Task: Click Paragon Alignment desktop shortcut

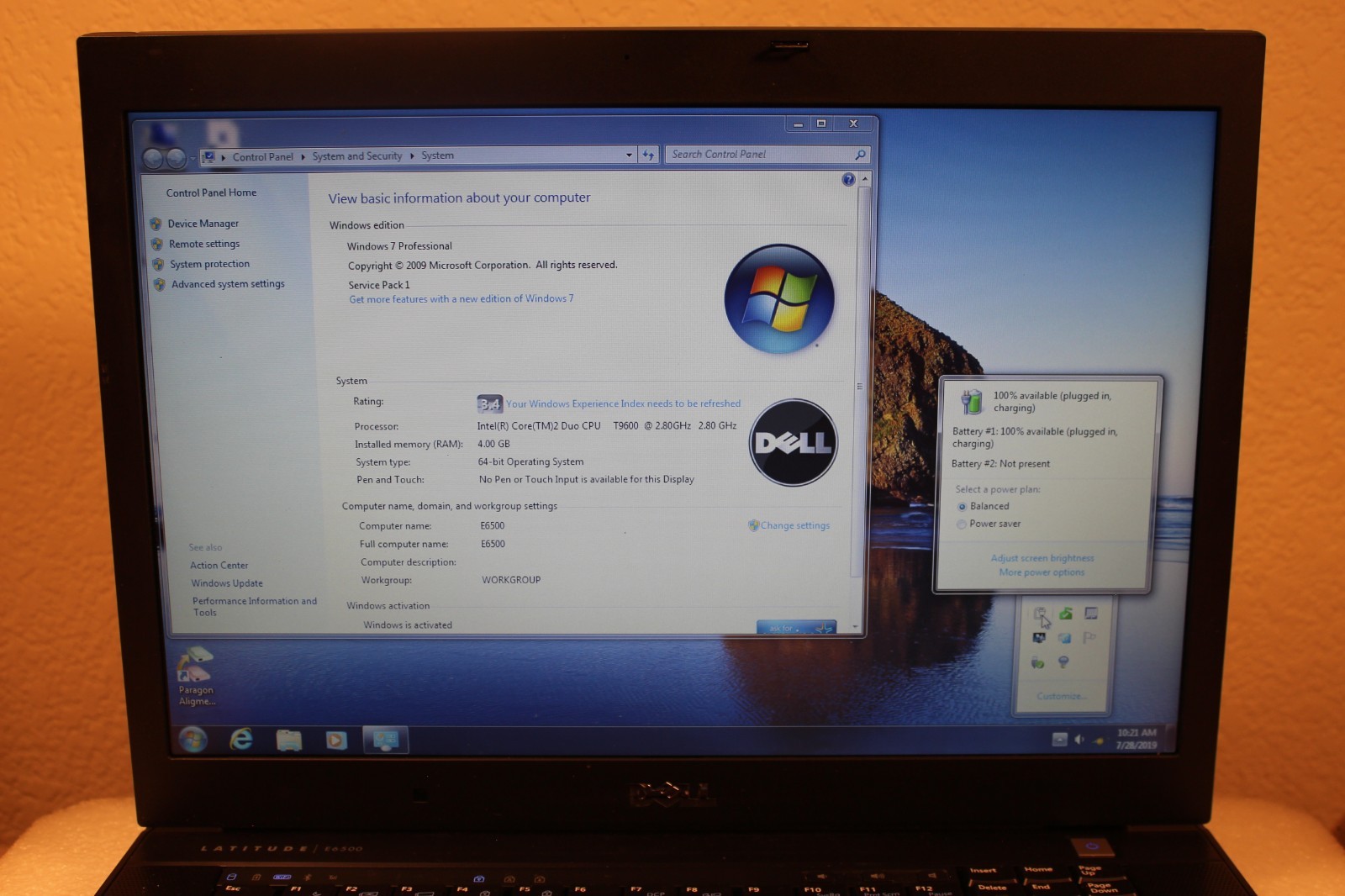Action: pyautogui.click(x=196, y=677)
